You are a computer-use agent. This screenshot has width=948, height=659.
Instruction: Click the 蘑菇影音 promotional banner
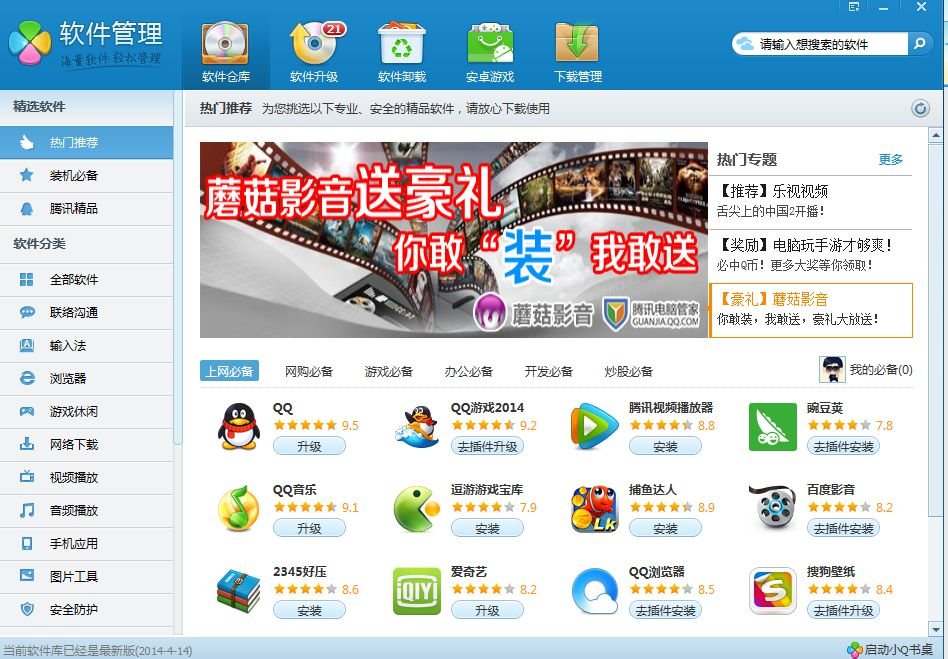453,239
